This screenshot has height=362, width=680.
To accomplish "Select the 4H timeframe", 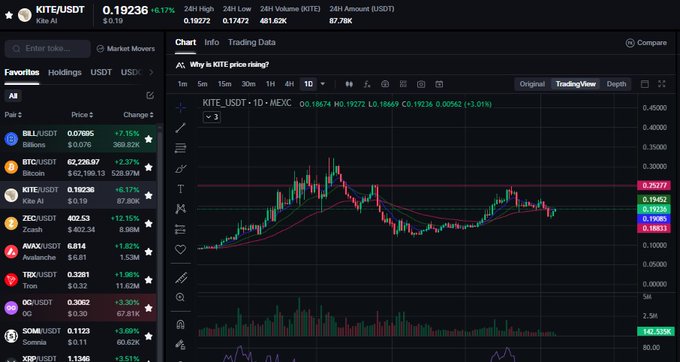I will 289,84.
